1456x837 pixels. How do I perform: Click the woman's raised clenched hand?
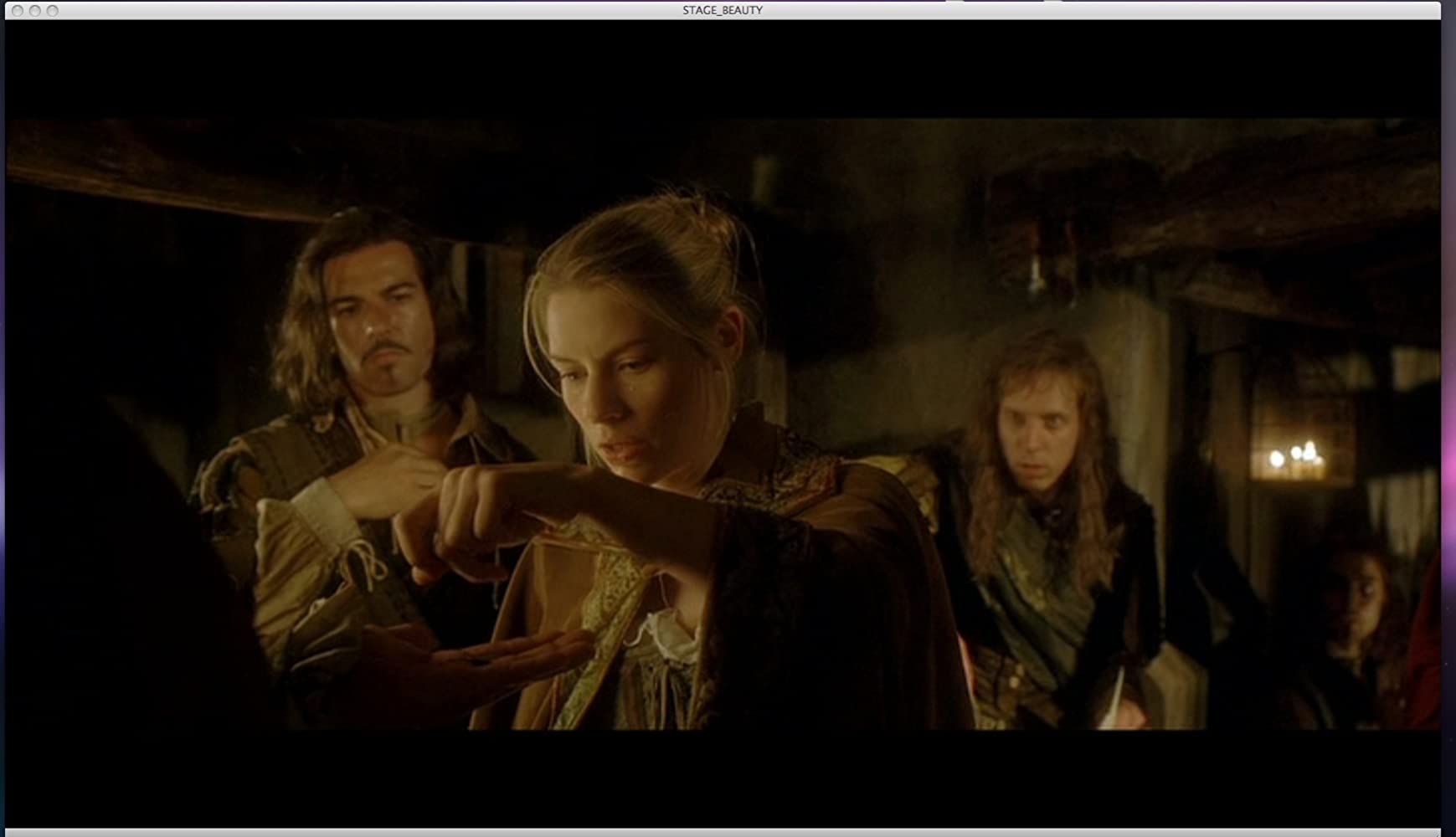tap(469, 511)
